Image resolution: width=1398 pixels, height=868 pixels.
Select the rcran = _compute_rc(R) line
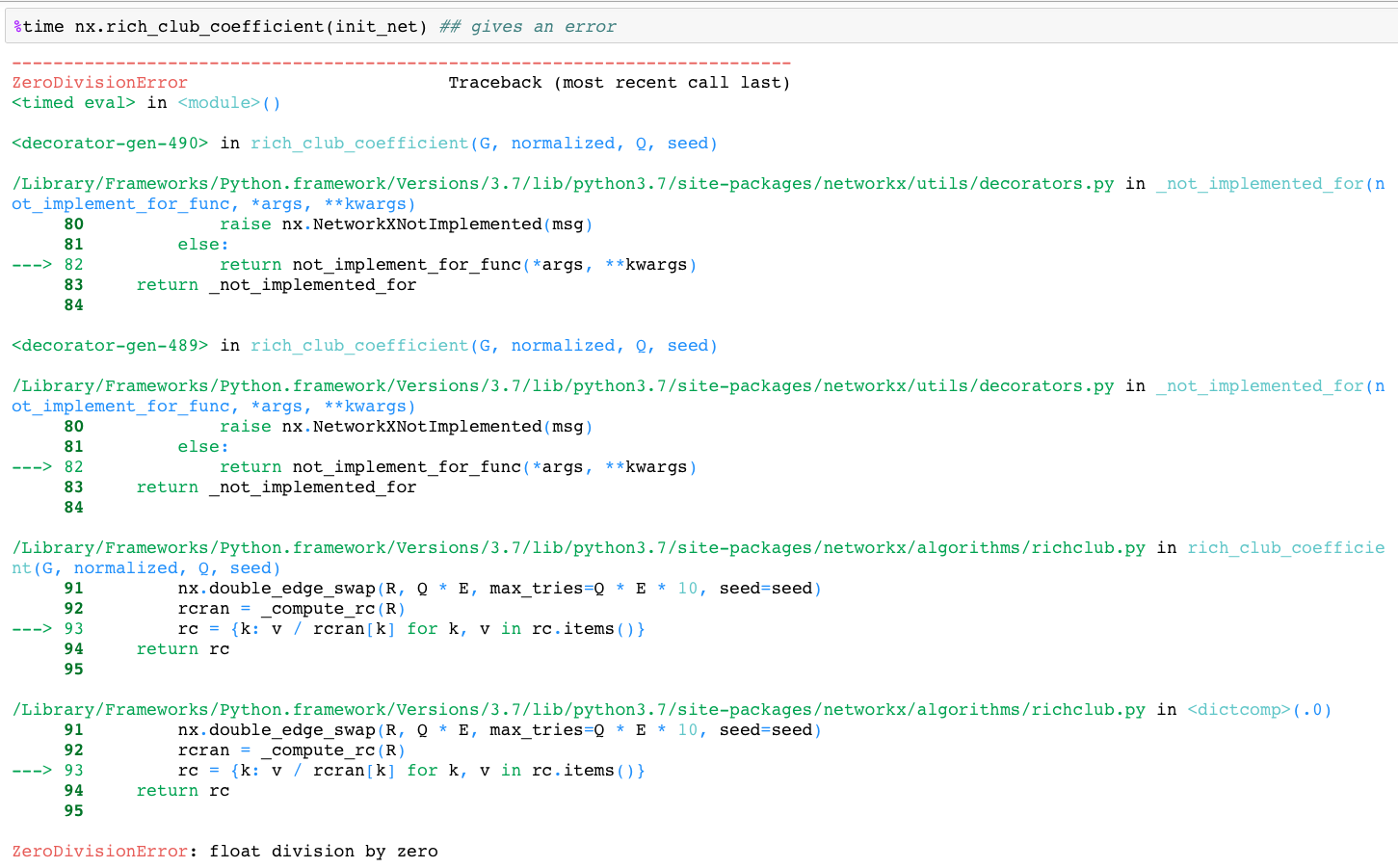coord(289,608)
